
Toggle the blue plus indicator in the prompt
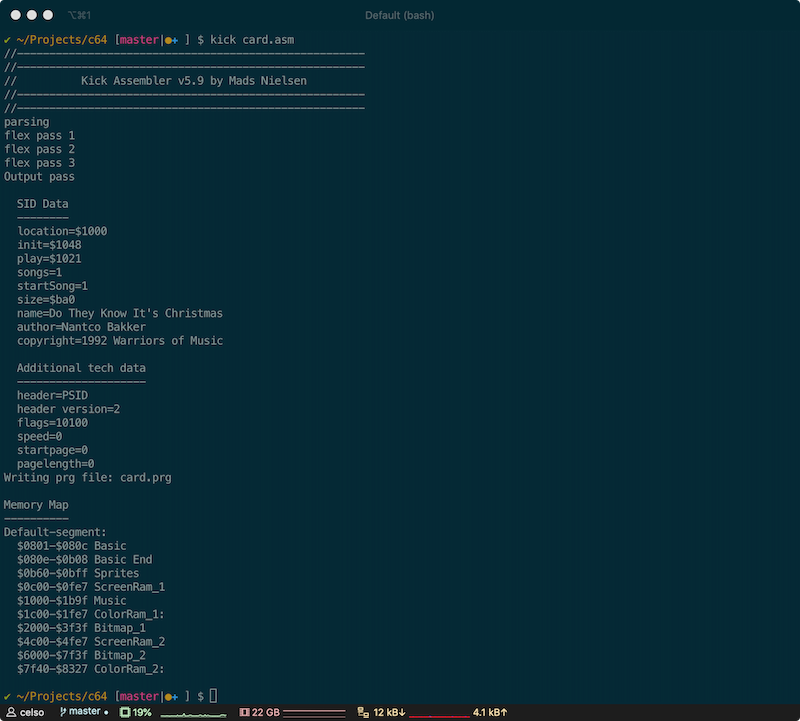[175, 40]
